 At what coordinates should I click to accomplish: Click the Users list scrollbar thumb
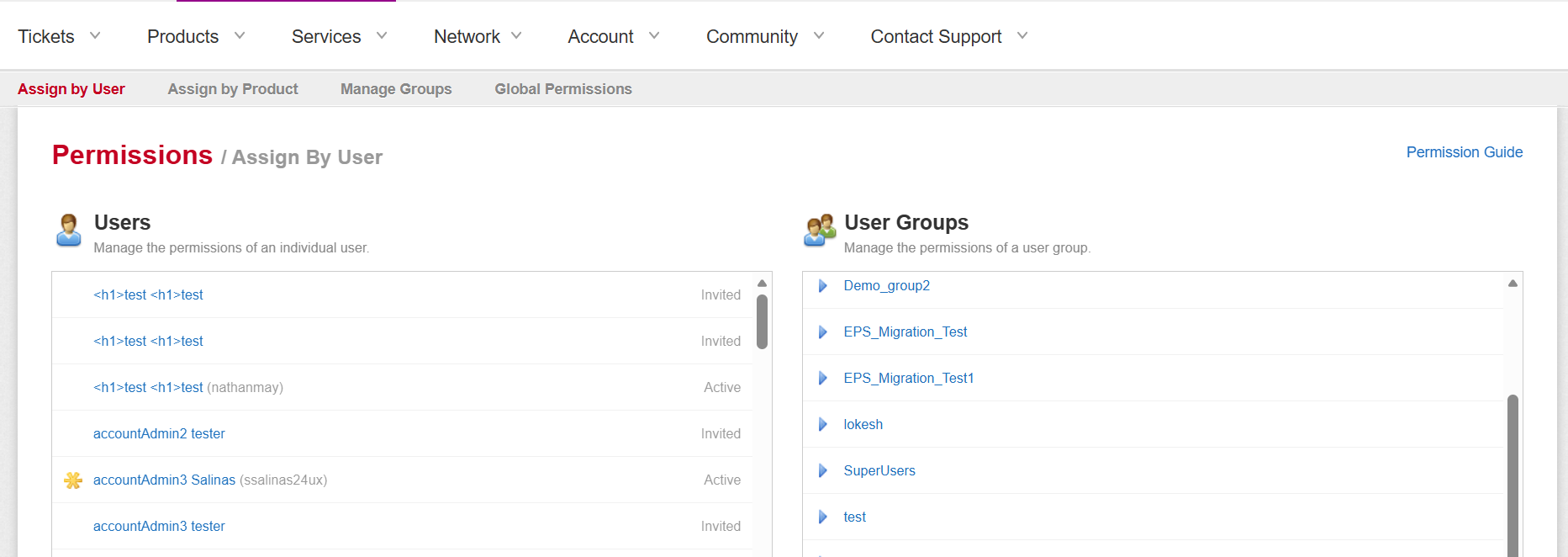762,321
